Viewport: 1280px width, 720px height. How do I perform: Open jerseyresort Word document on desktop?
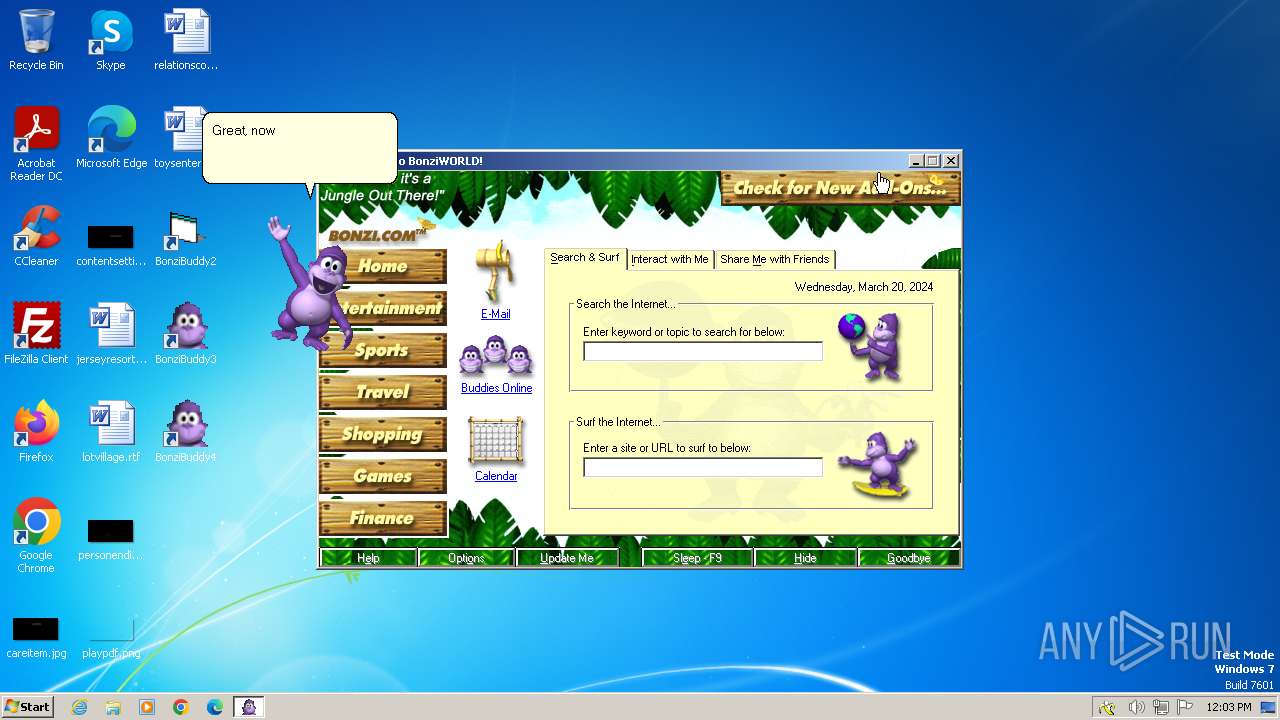[x=111, y=335]
